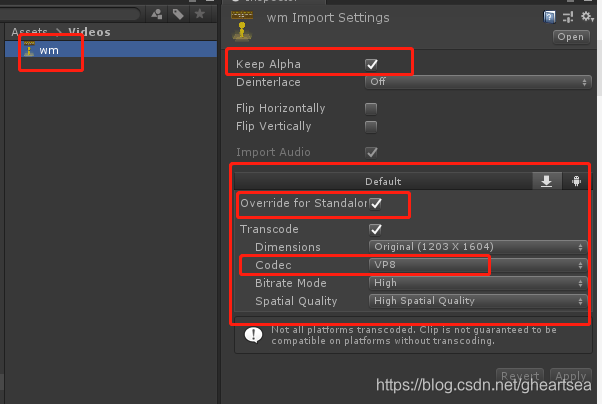
Task: Open search by type filter icon
Action: (x=157, y=15)
